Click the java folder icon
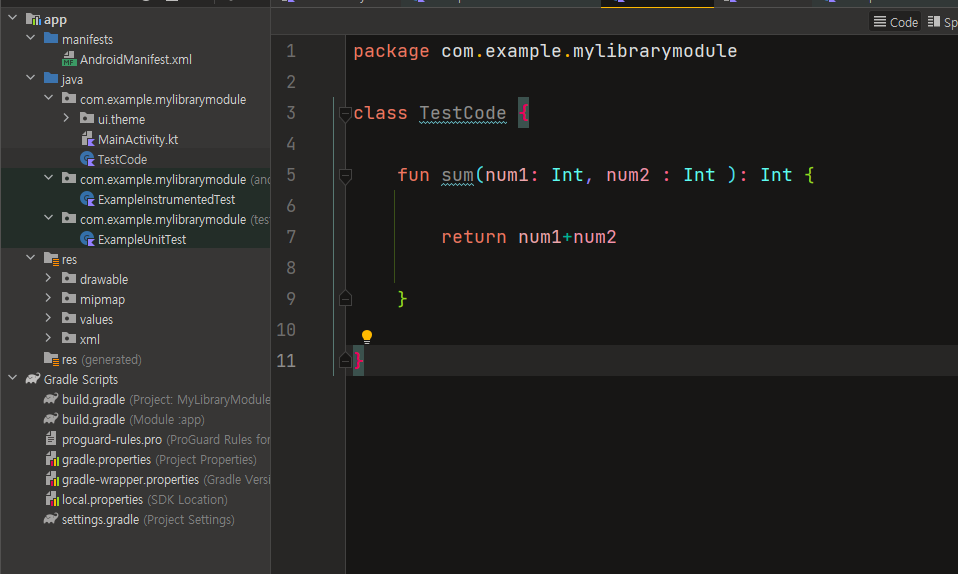958x574 pixels. tap(51, 79)
